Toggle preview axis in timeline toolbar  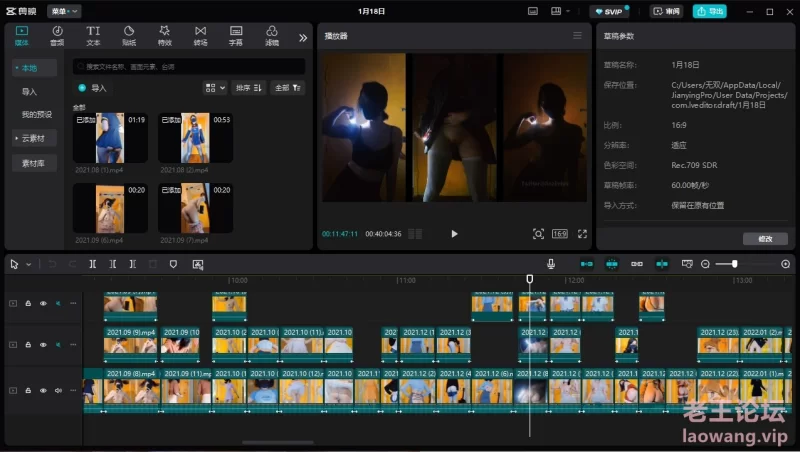pos(662,264)
